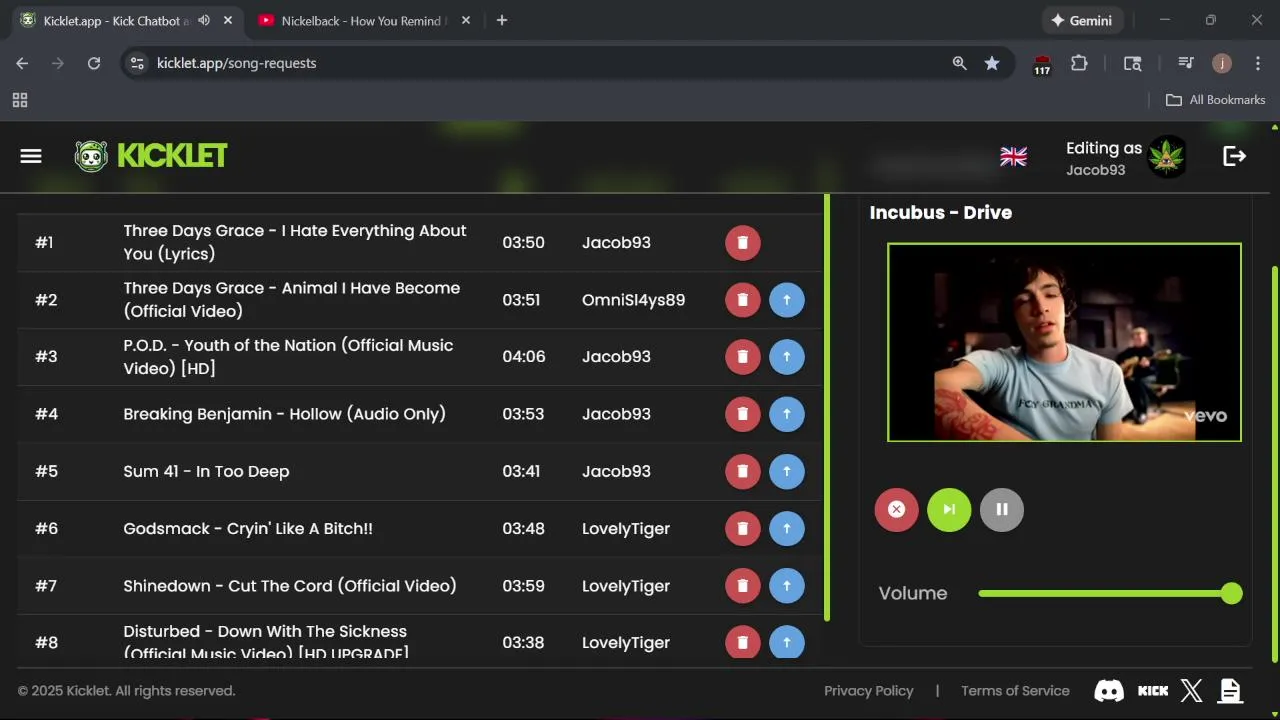Viewport: 1280px width, 720px height.
Task: Delete song #1 Three Days Grace request
Action: point(742,243)
